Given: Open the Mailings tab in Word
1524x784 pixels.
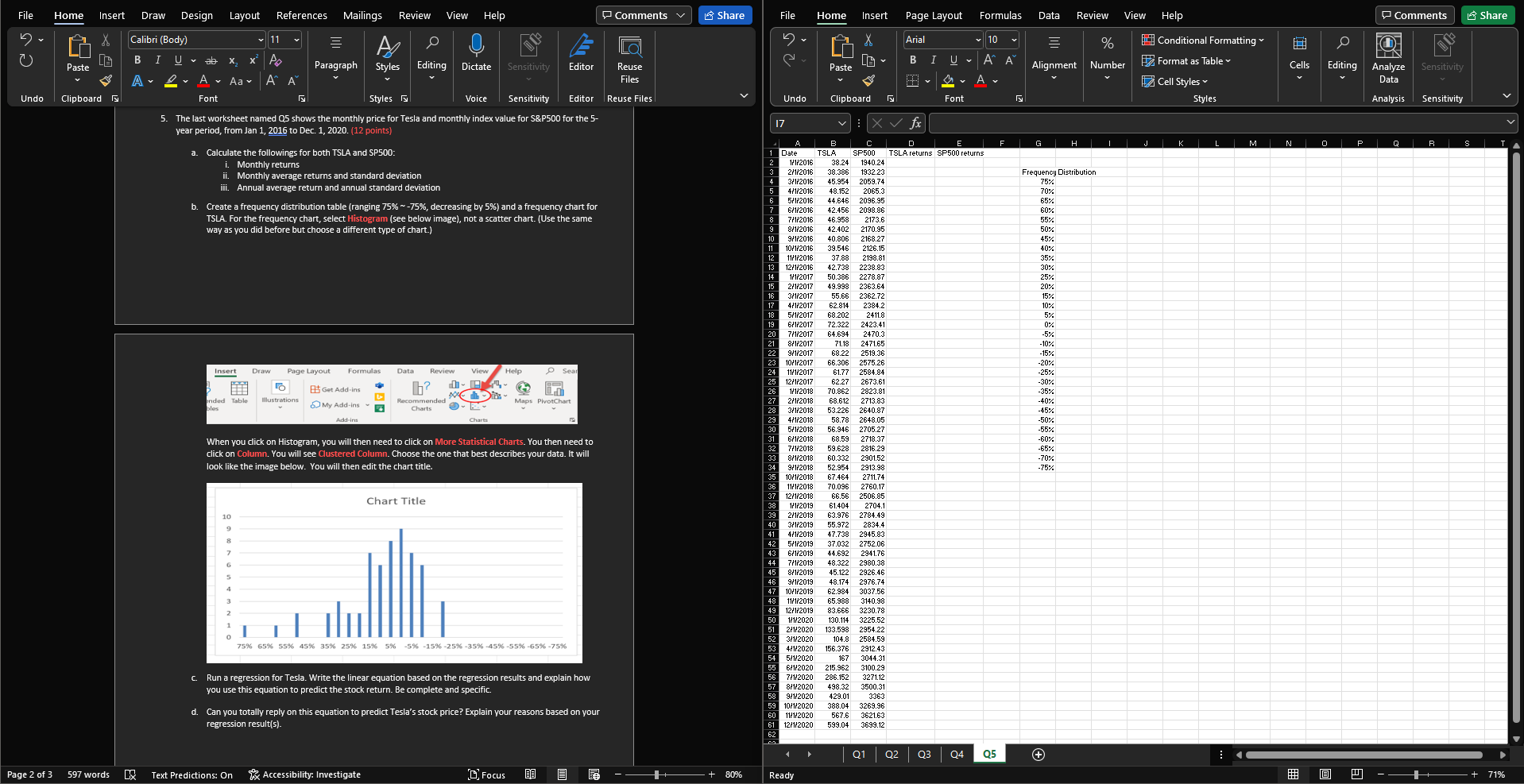Looking at the screenshot, I should tap(362, 15).
